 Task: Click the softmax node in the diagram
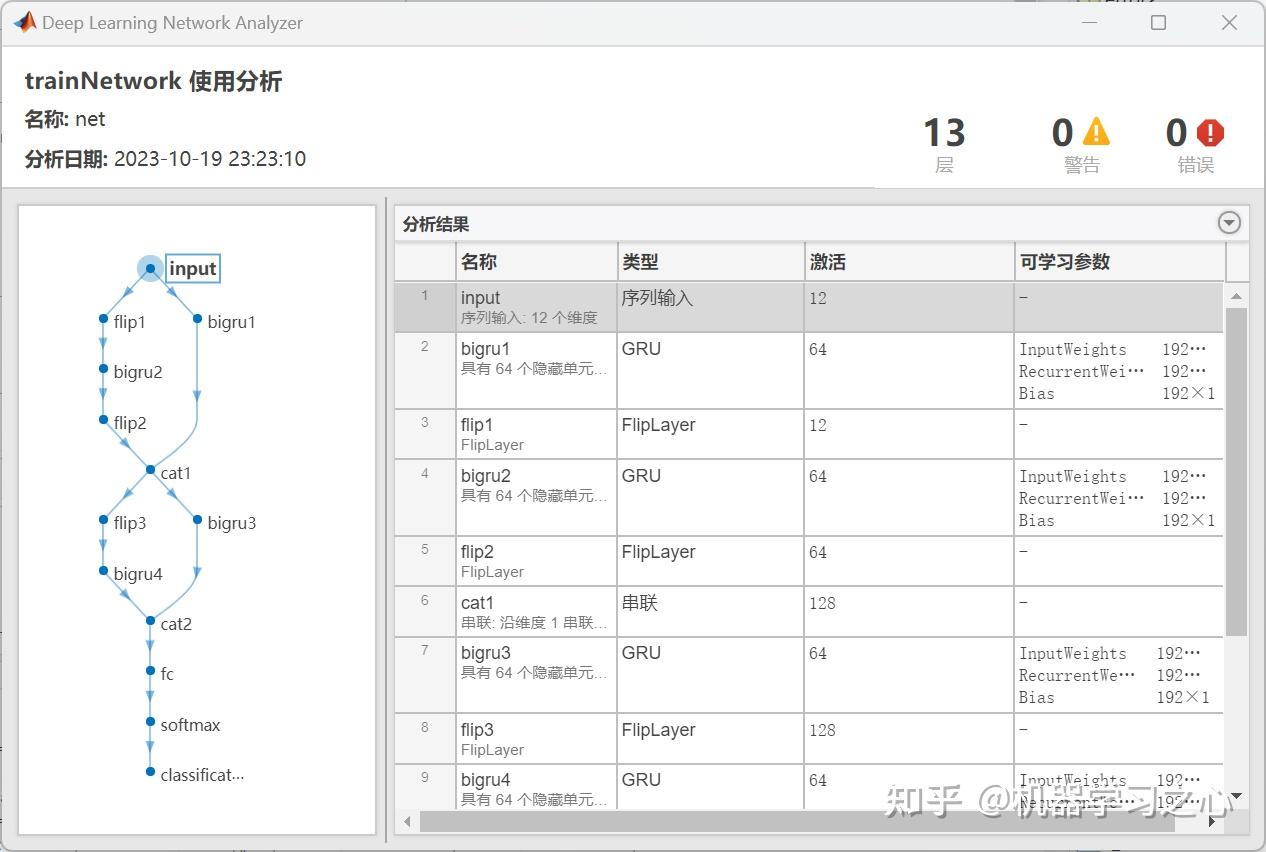148,724
